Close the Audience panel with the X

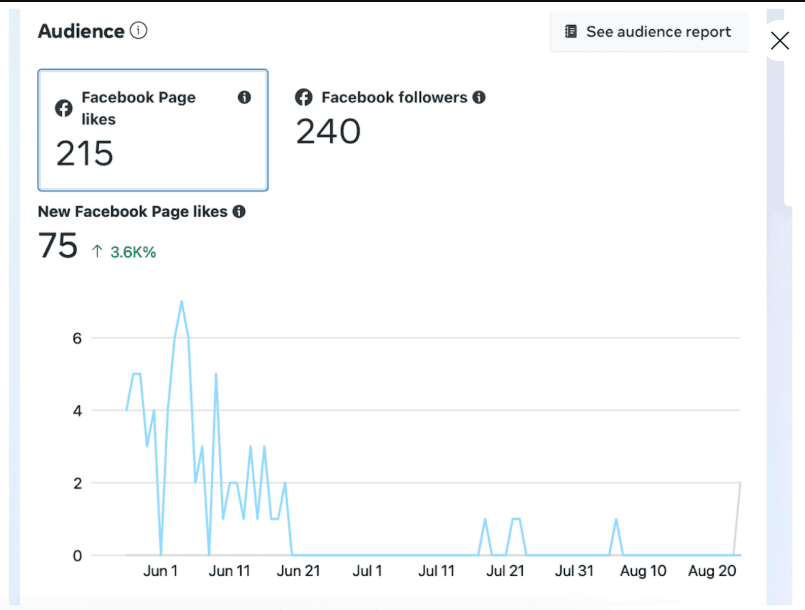point(779,41)
